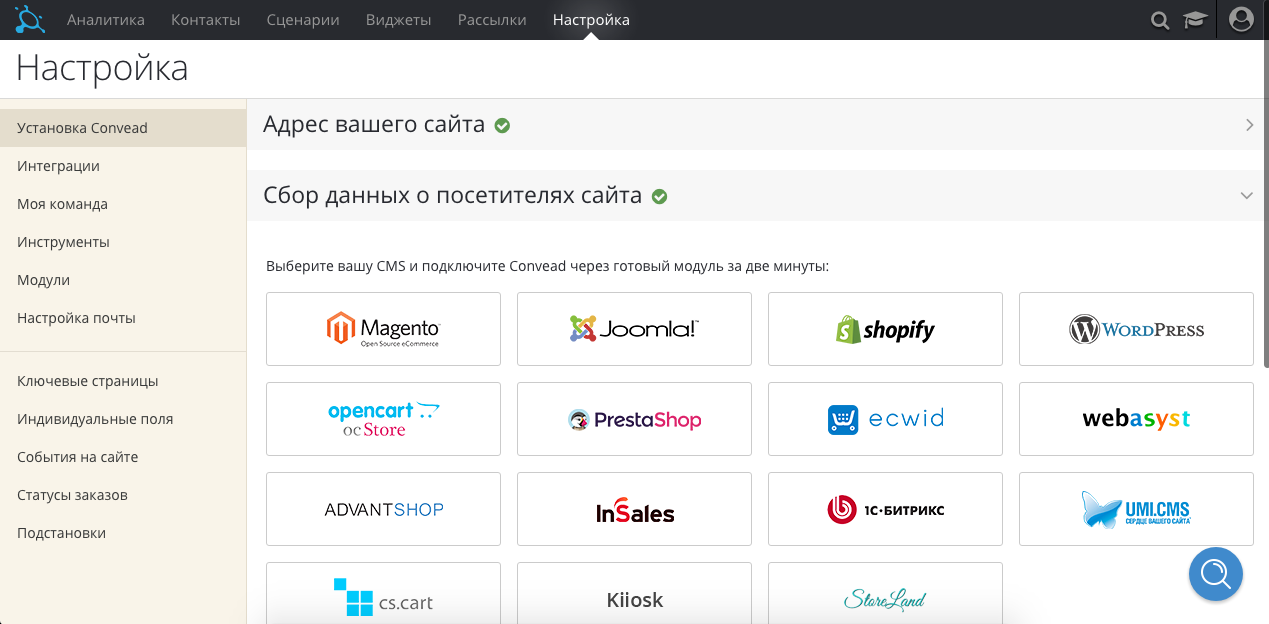Choose the Shopify integration card

(885, 329)
